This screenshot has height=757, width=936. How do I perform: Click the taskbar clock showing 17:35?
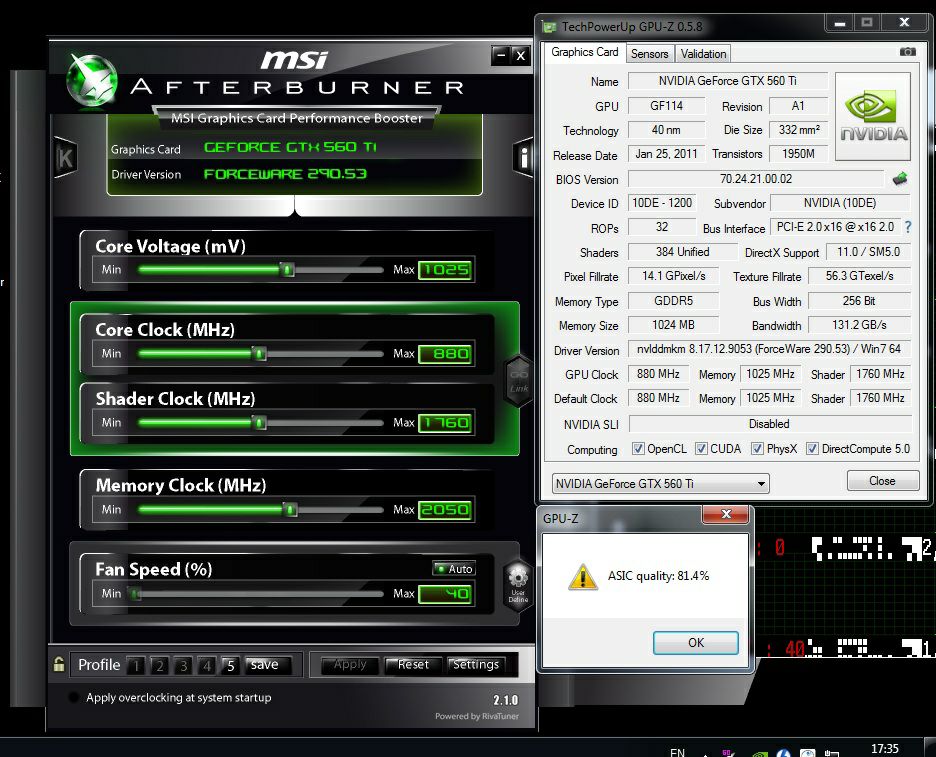885,749
